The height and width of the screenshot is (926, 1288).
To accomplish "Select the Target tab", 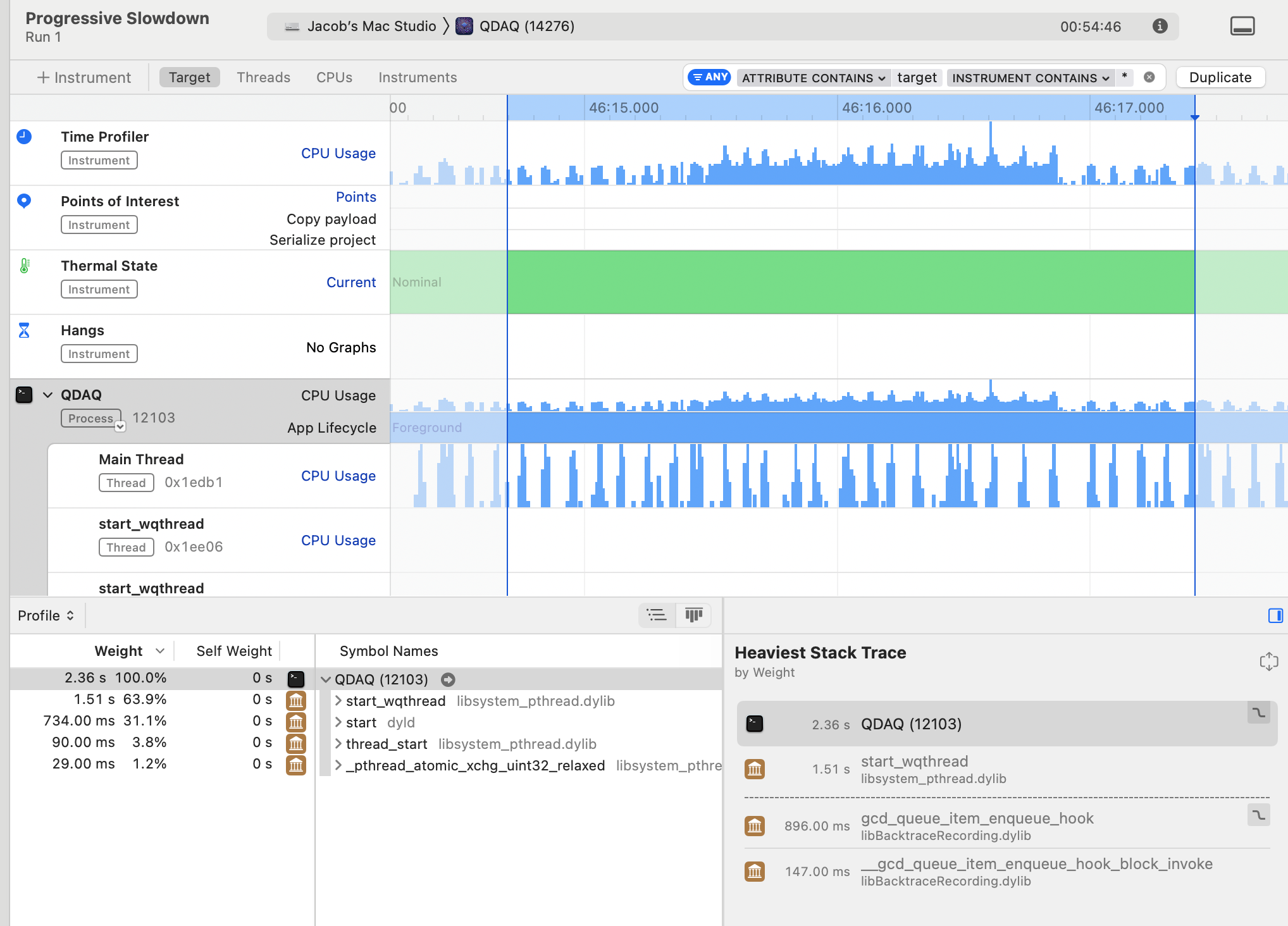I will [x=189, y=77].
